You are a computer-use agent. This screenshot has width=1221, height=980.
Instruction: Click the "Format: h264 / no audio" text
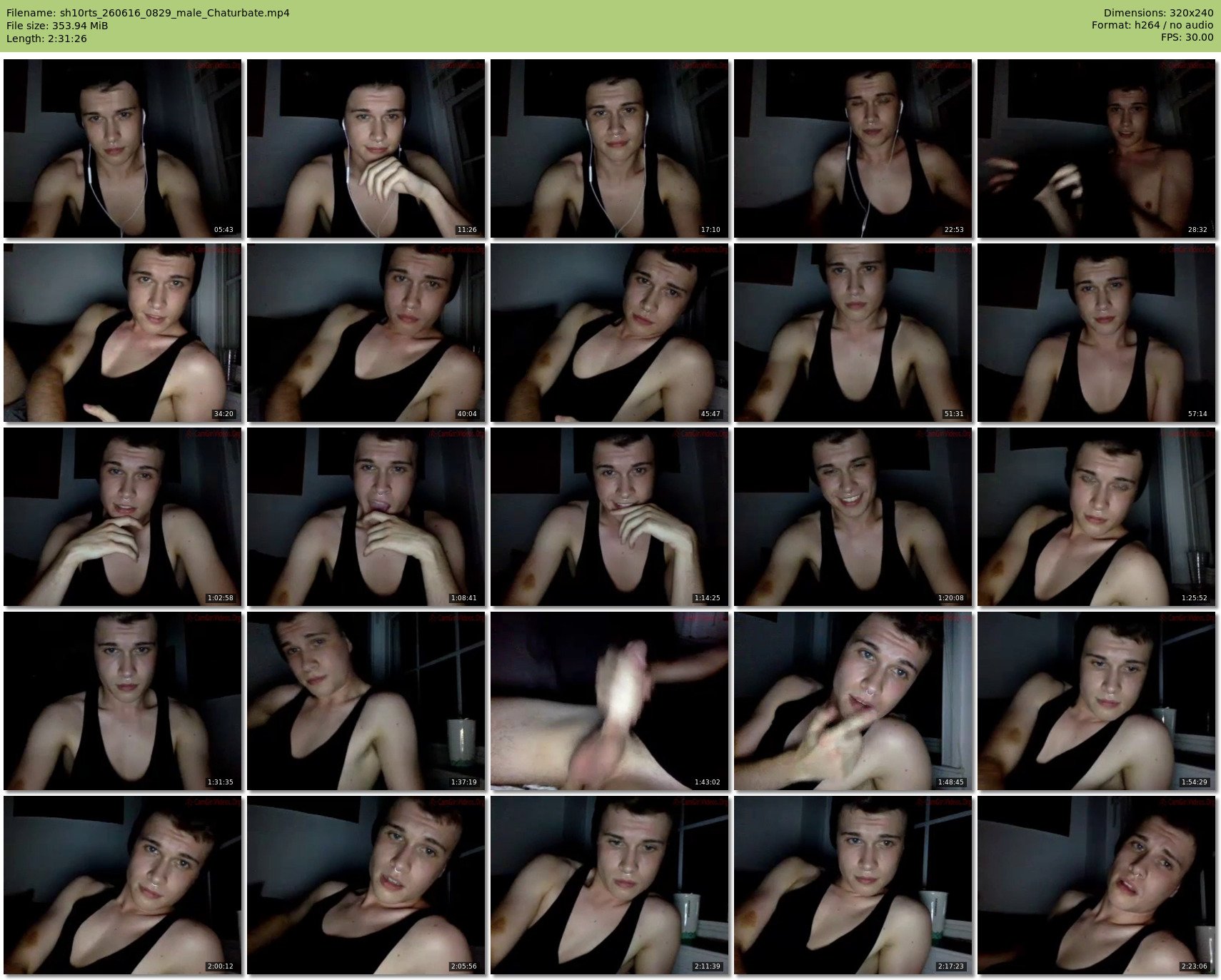[x=1152, y=26]
